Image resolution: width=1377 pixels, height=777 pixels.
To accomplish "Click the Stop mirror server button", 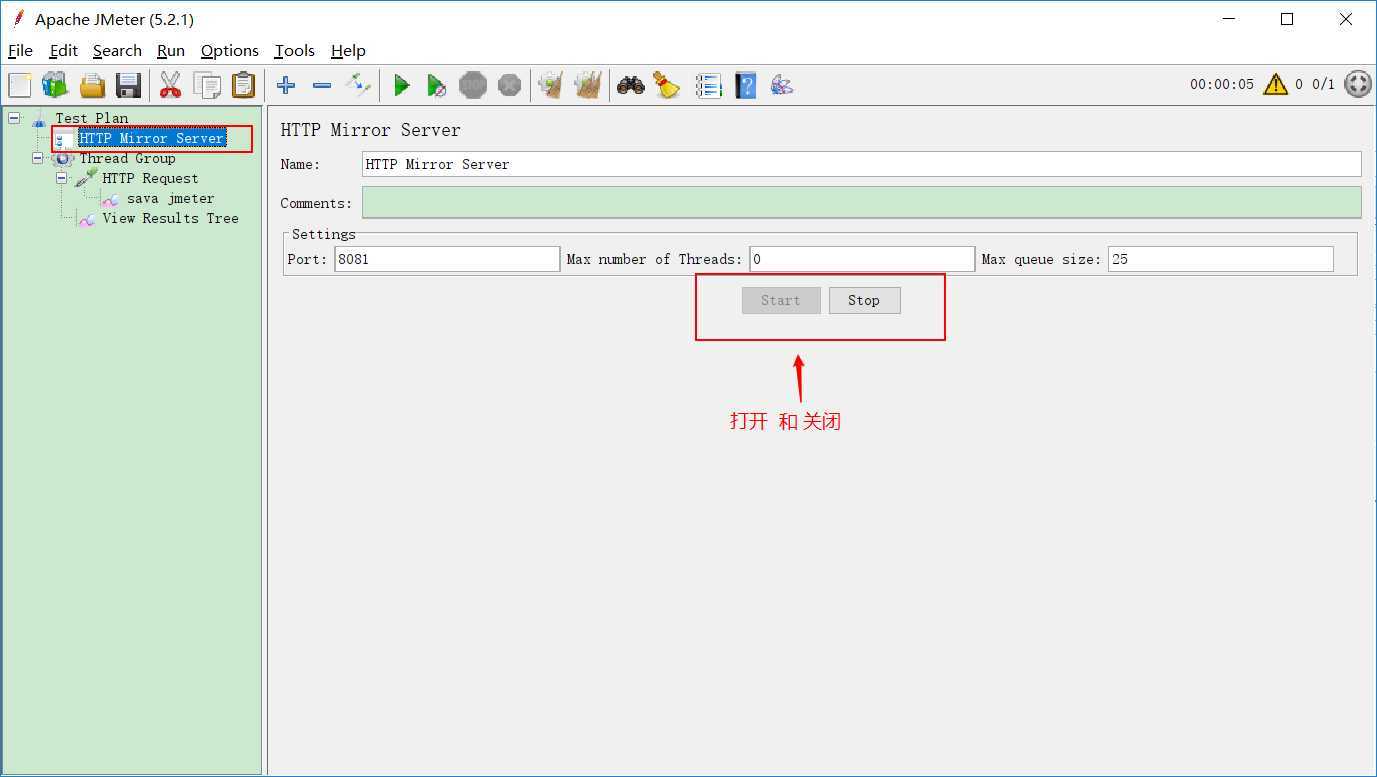I will click(x=864, y=300).
